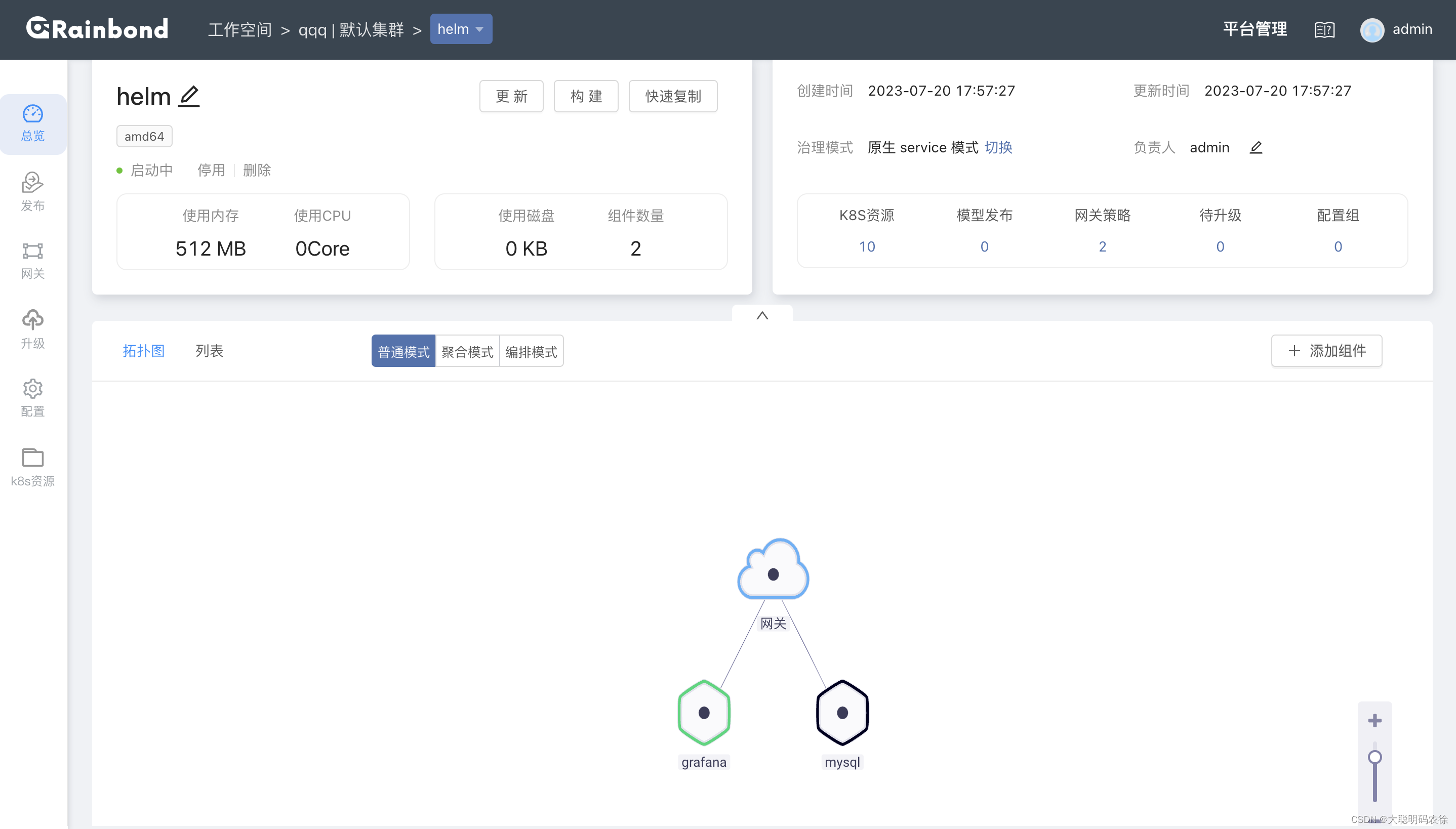Switch to 聚合模式 topology mode

click(467, 351)
